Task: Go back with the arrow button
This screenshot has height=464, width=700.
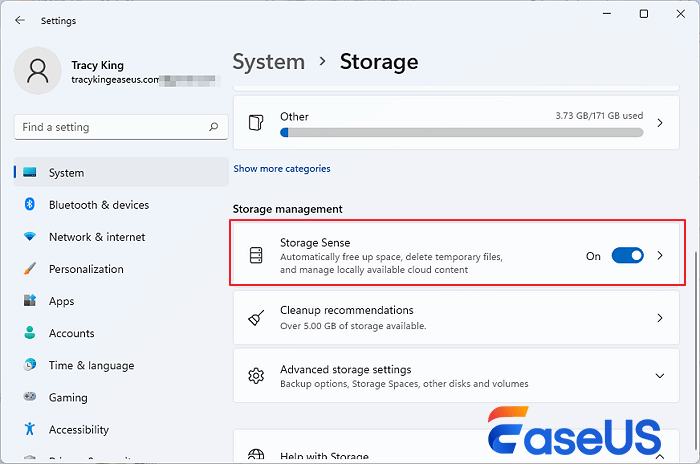Action: (x=20, y=20)
